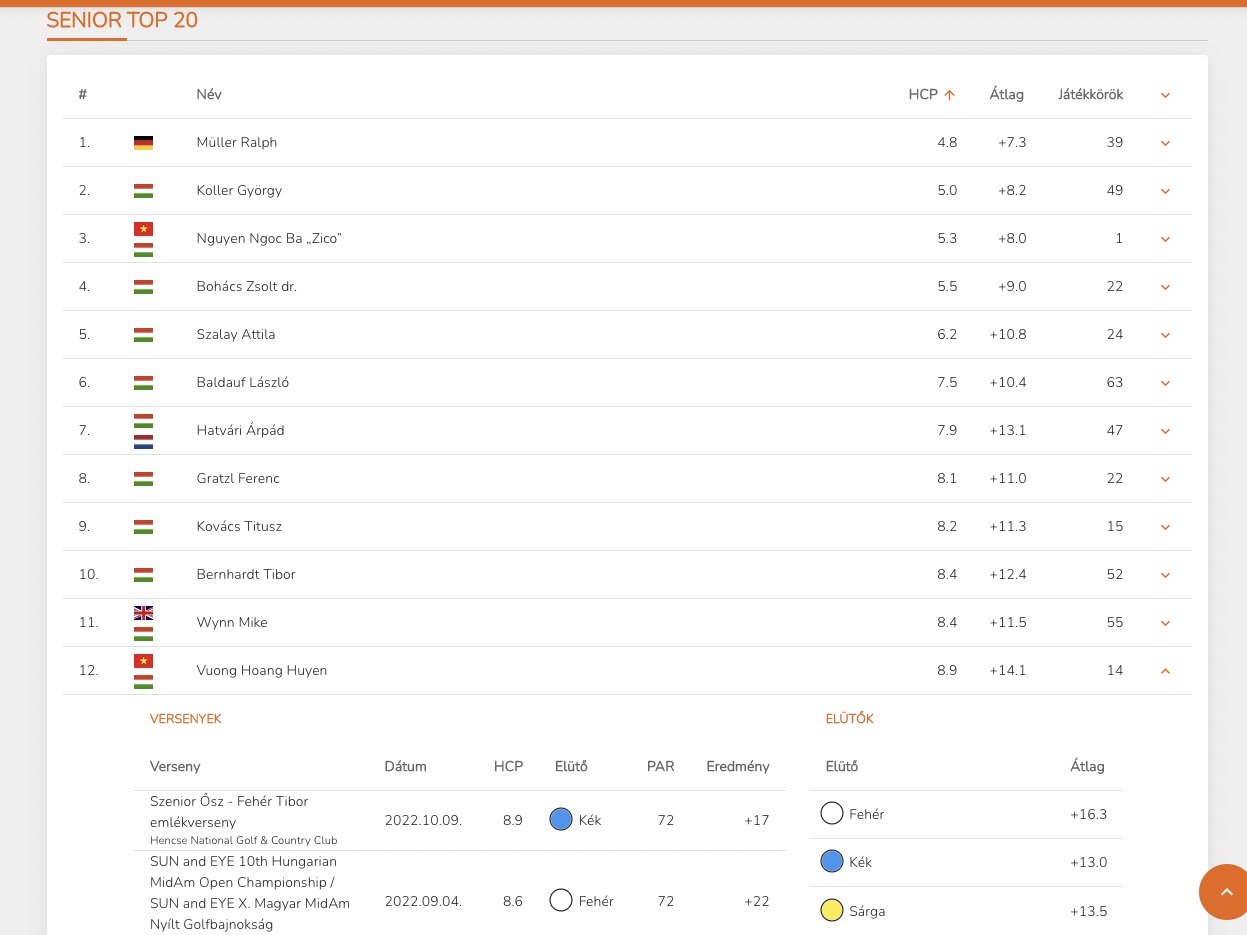Click the name Bernhardt Tibor
This screenshot has height=935, width=1247.
(x=246, y=575)
